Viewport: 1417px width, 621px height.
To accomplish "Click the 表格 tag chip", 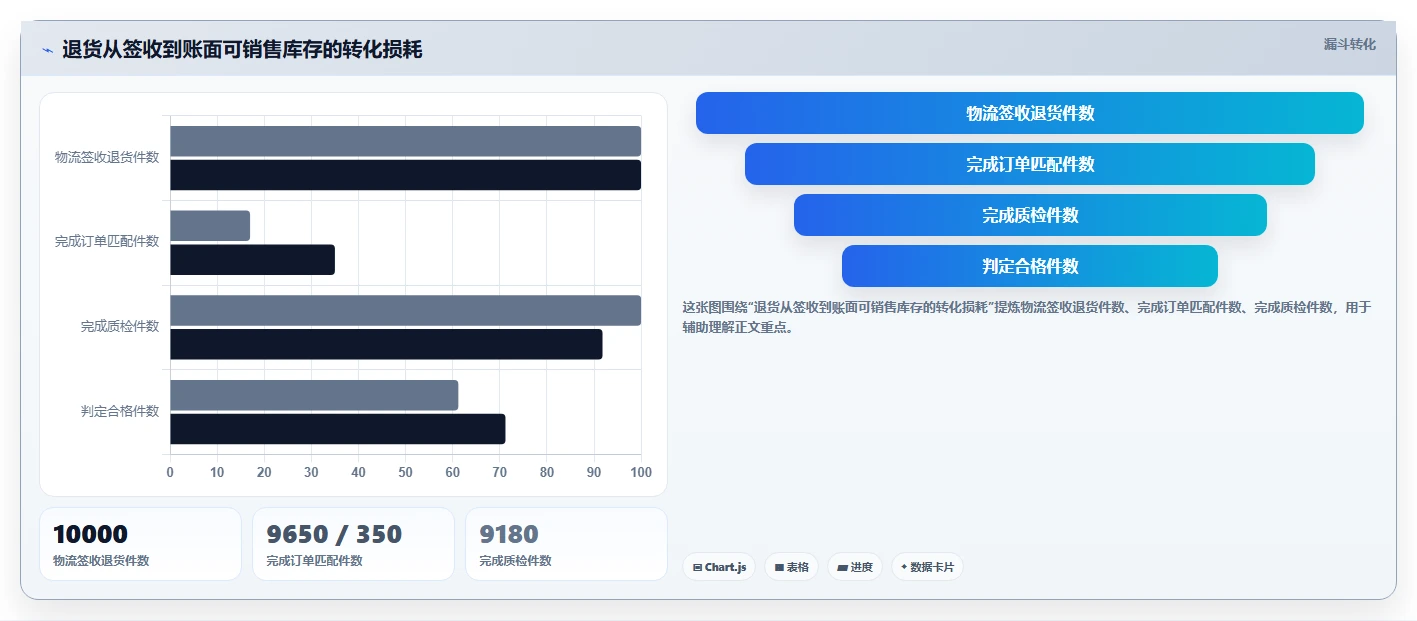I will pyautogui.click(x=791, y=567).
